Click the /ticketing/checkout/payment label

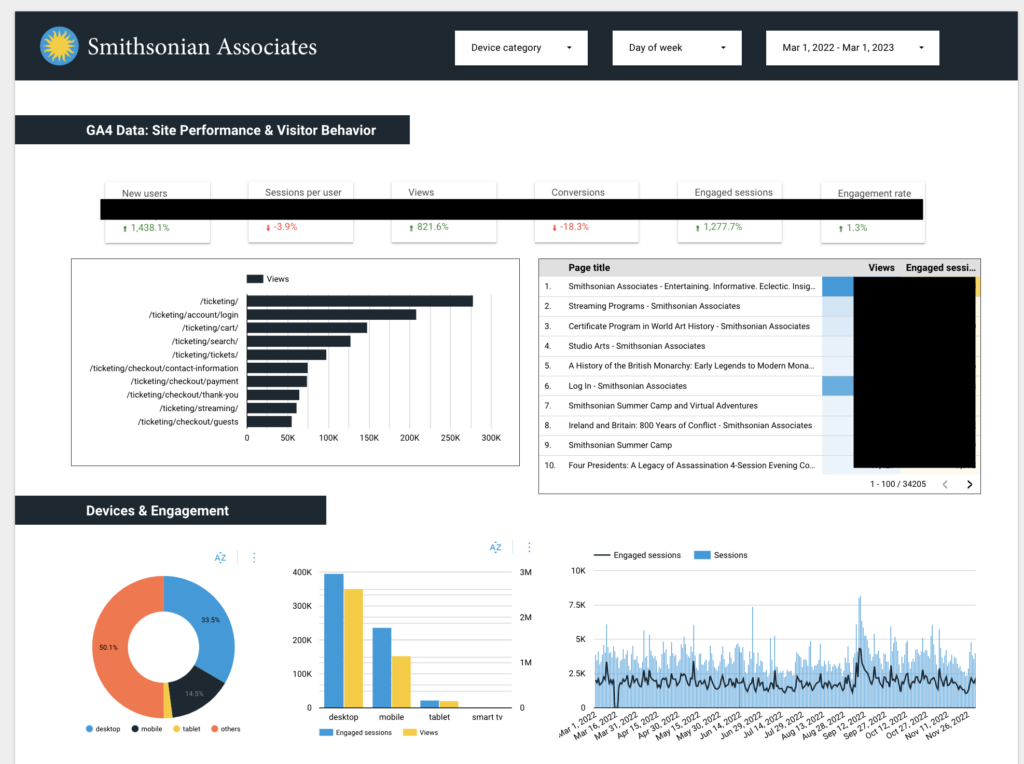(184, 381)
